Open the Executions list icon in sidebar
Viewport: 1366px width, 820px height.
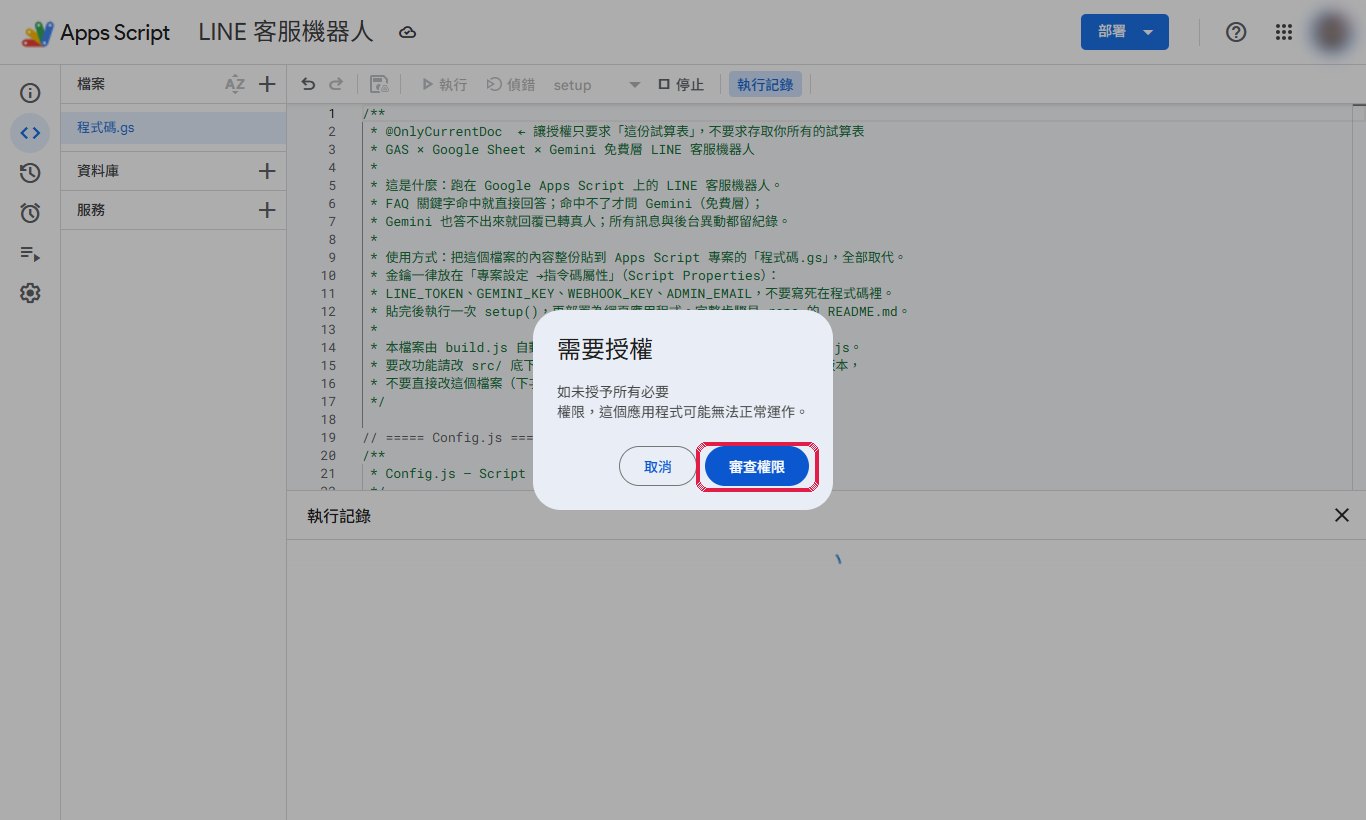pos(30,253)
